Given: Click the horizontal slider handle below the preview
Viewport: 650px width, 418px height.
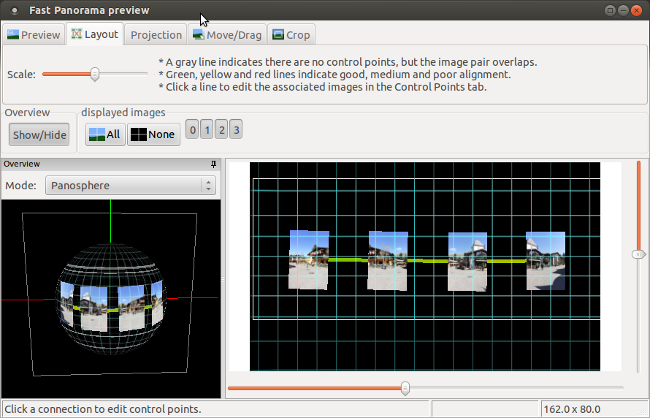Looking at the screenshot, I should tap(405, 388).
